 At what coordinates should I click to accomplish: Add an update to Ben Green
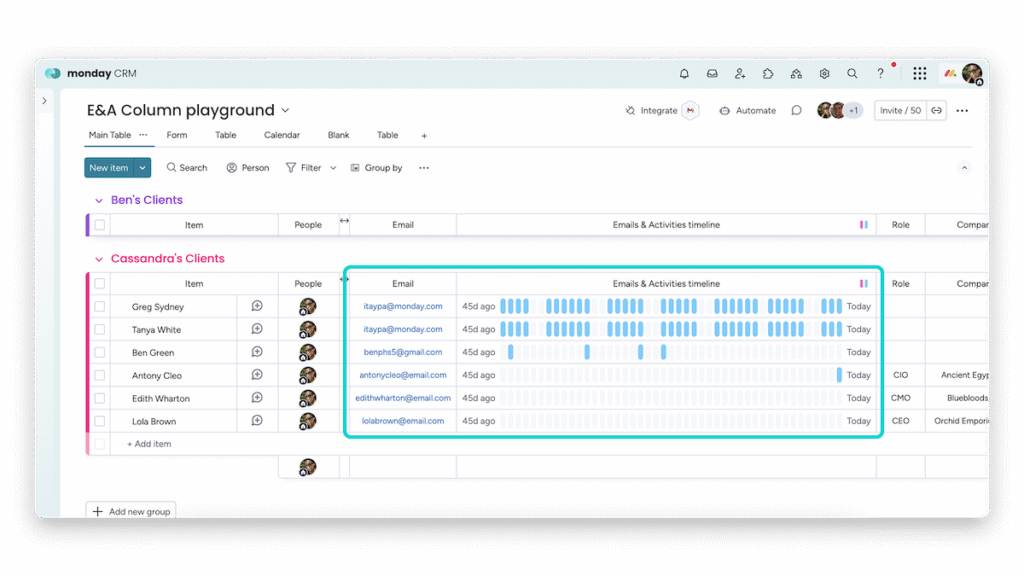tap(257, 352)
